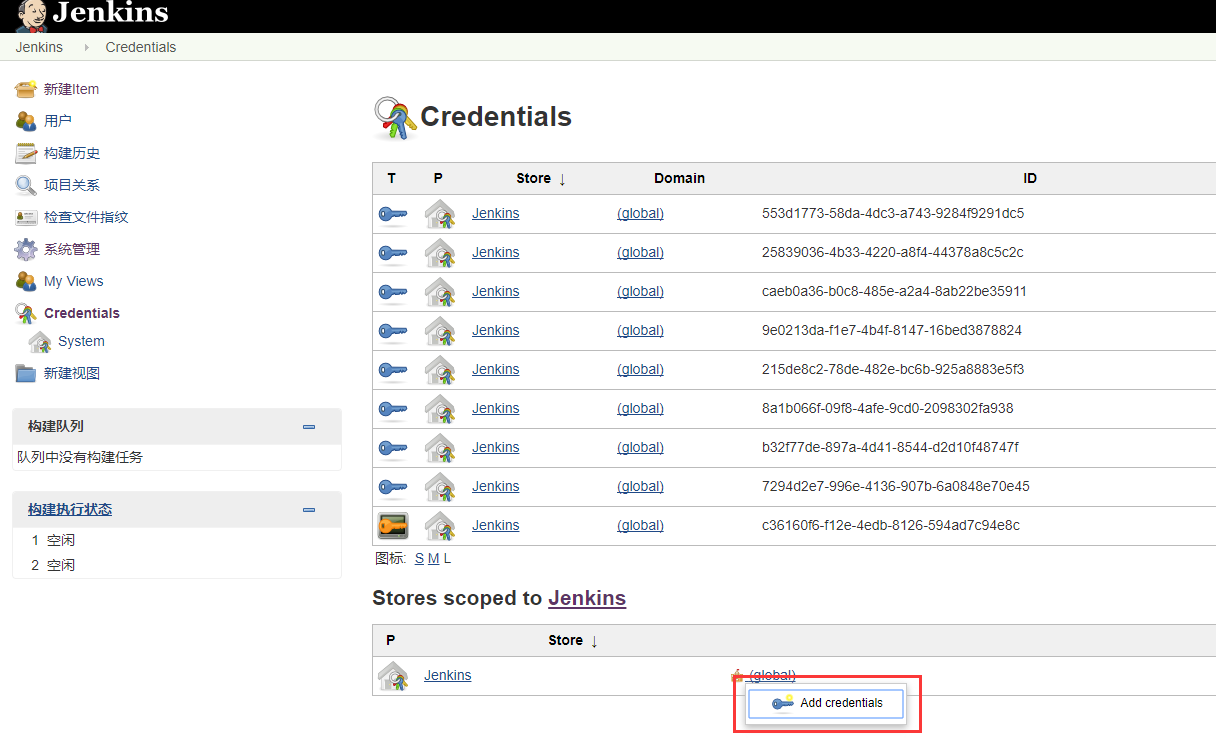Image resolution: width=1216 pixels, height=748 pixels.
Task: Click house icon in Stores scoped table
Action: 393,676
